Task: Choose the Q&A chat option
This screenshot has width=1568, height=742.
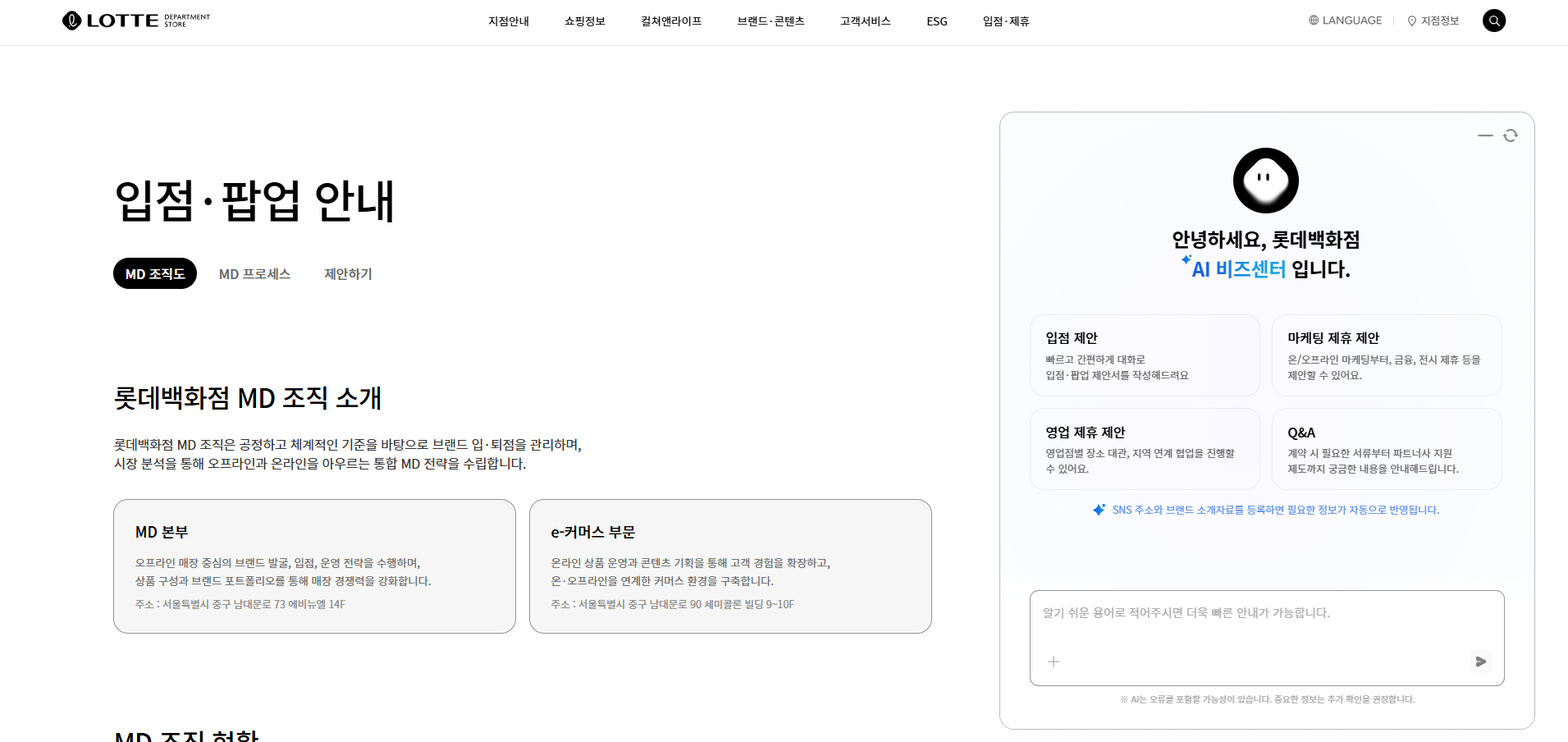Action: [1387, 449]
